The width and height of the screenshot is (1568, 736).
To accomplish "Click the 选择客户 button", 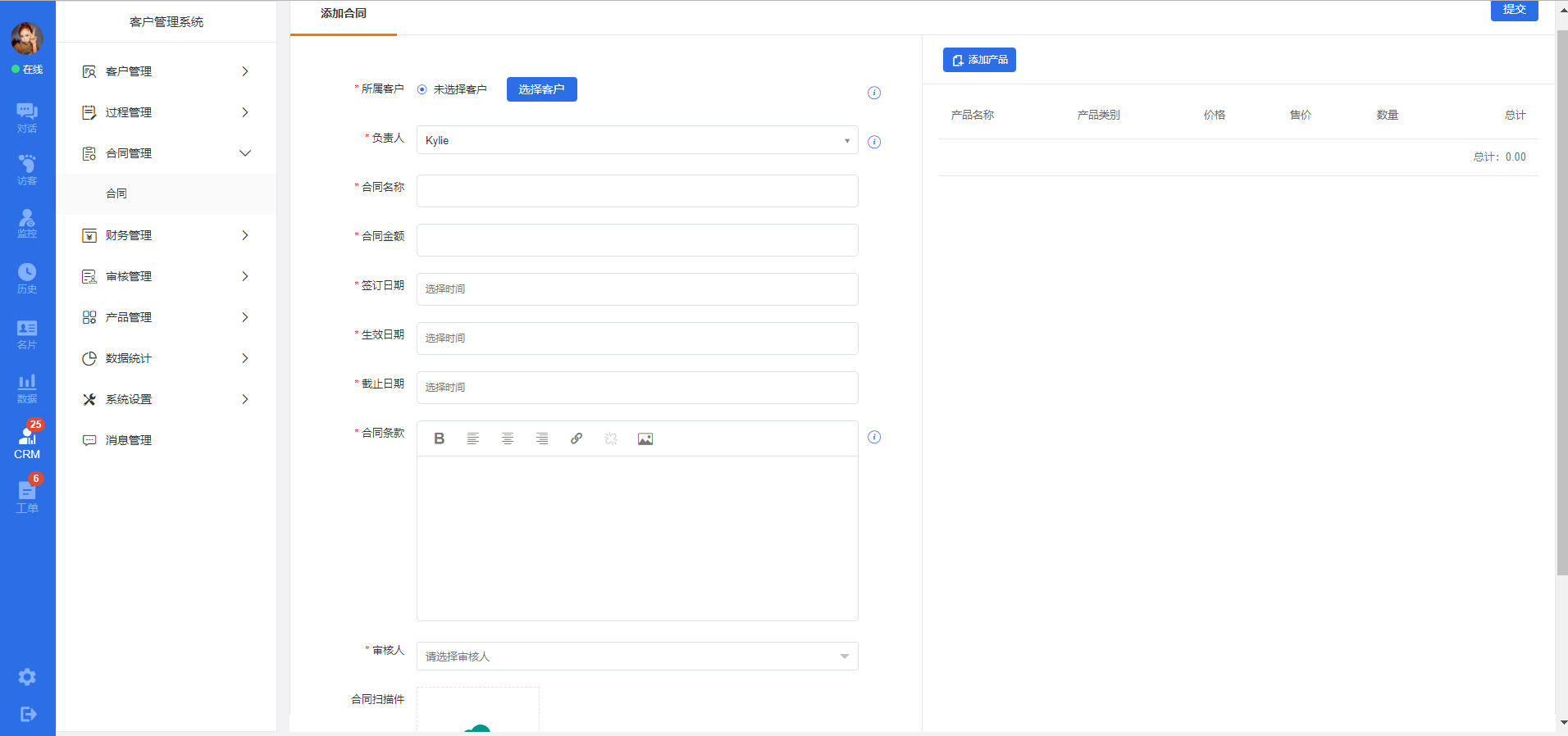I will 541,89.
